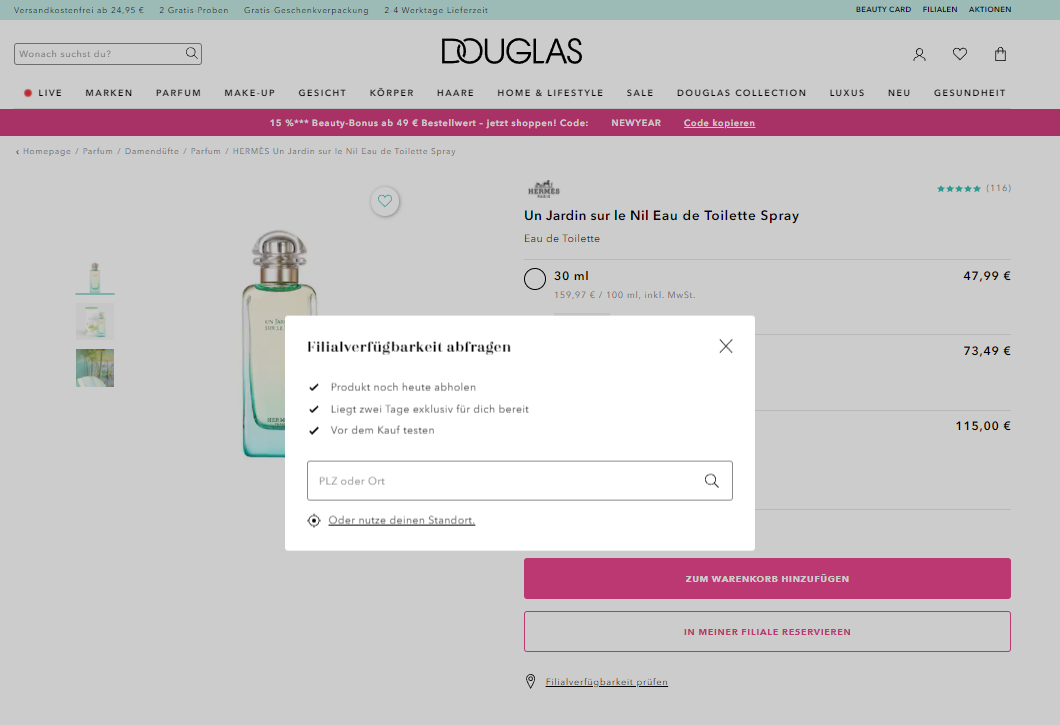Click the Code kopieren link
Viewport: 1060px width, 725px height.
[x=719, y=123]
